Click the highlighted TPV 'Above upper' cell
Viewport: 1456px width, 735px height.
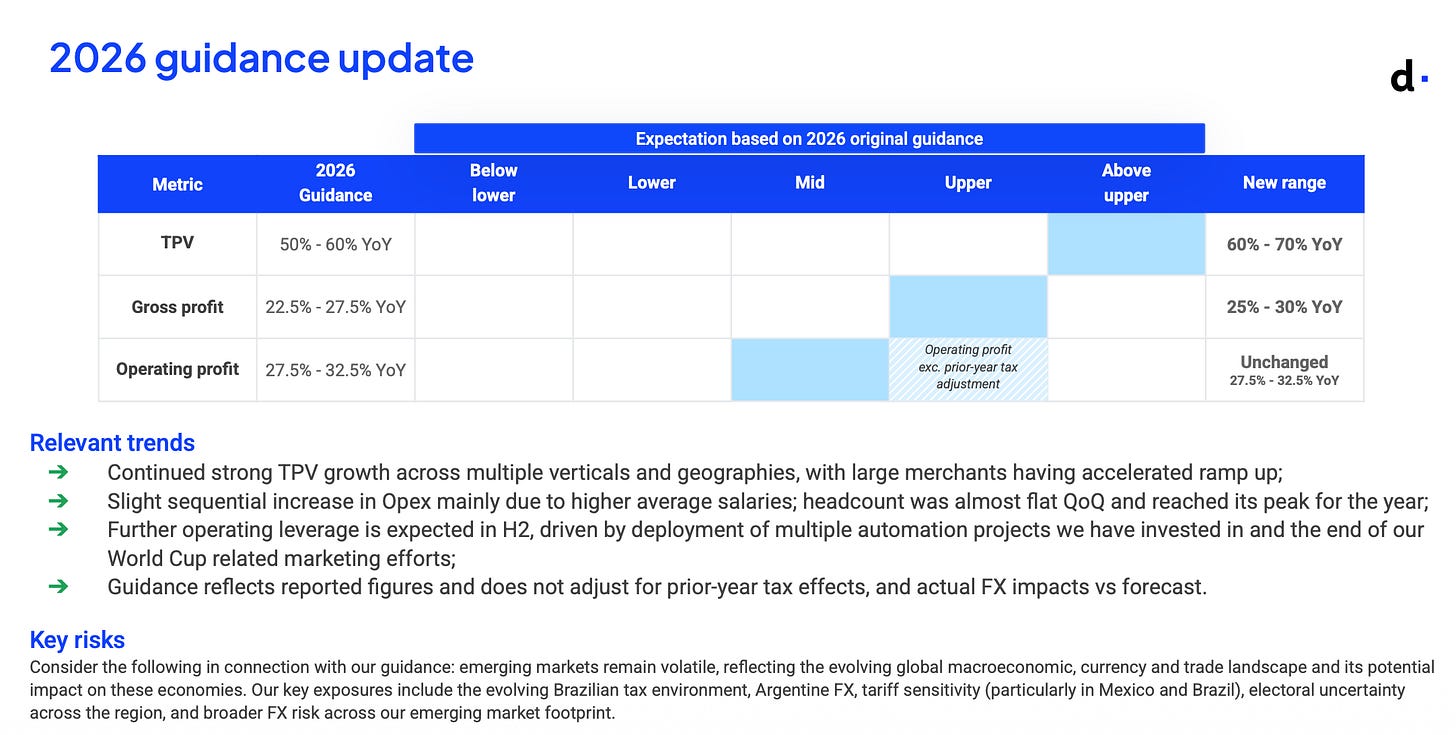coord(1126,244)
